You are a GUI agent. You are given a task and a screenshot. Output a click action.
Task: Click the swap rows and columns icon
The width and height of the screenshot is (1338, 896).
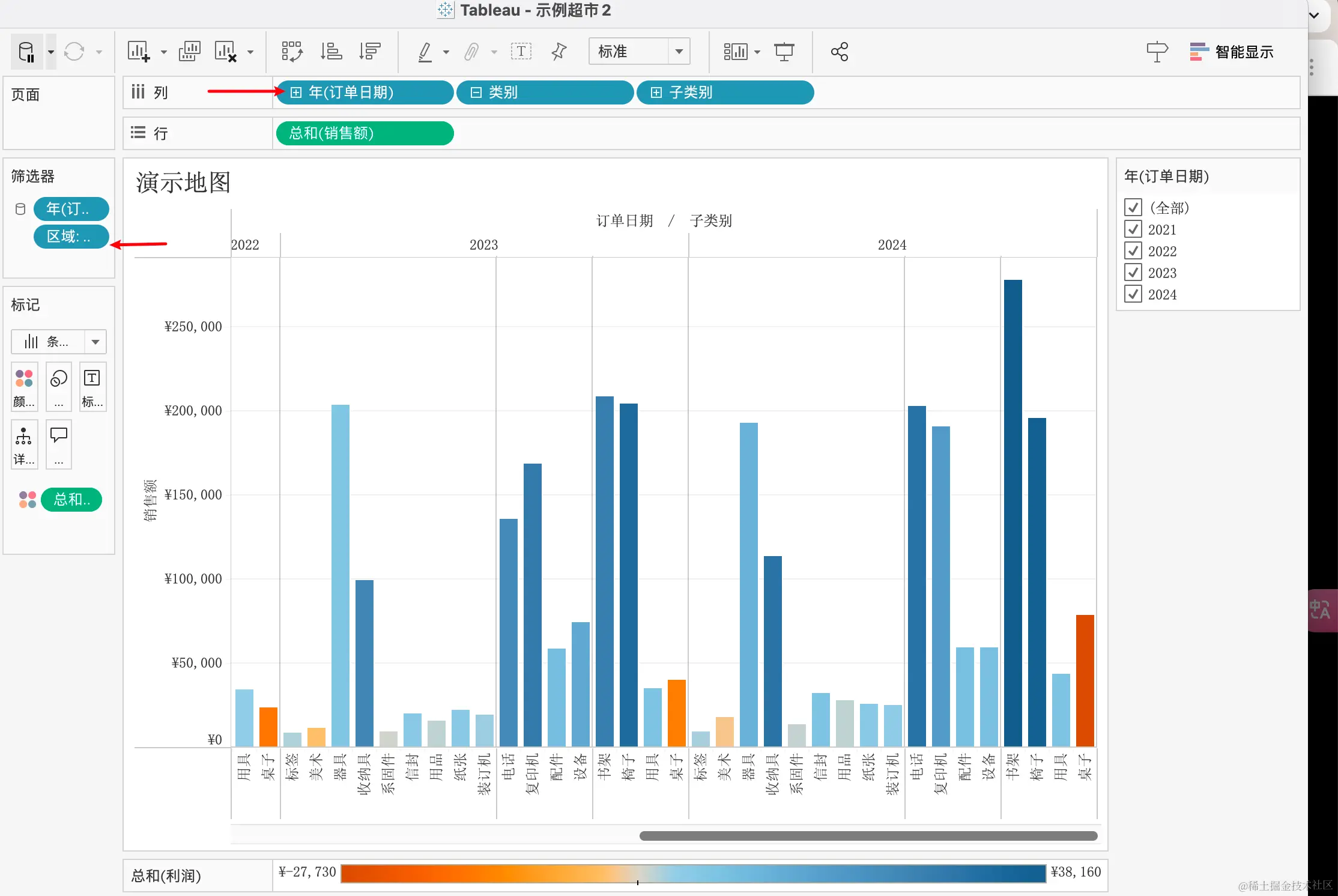pos(292,52)
